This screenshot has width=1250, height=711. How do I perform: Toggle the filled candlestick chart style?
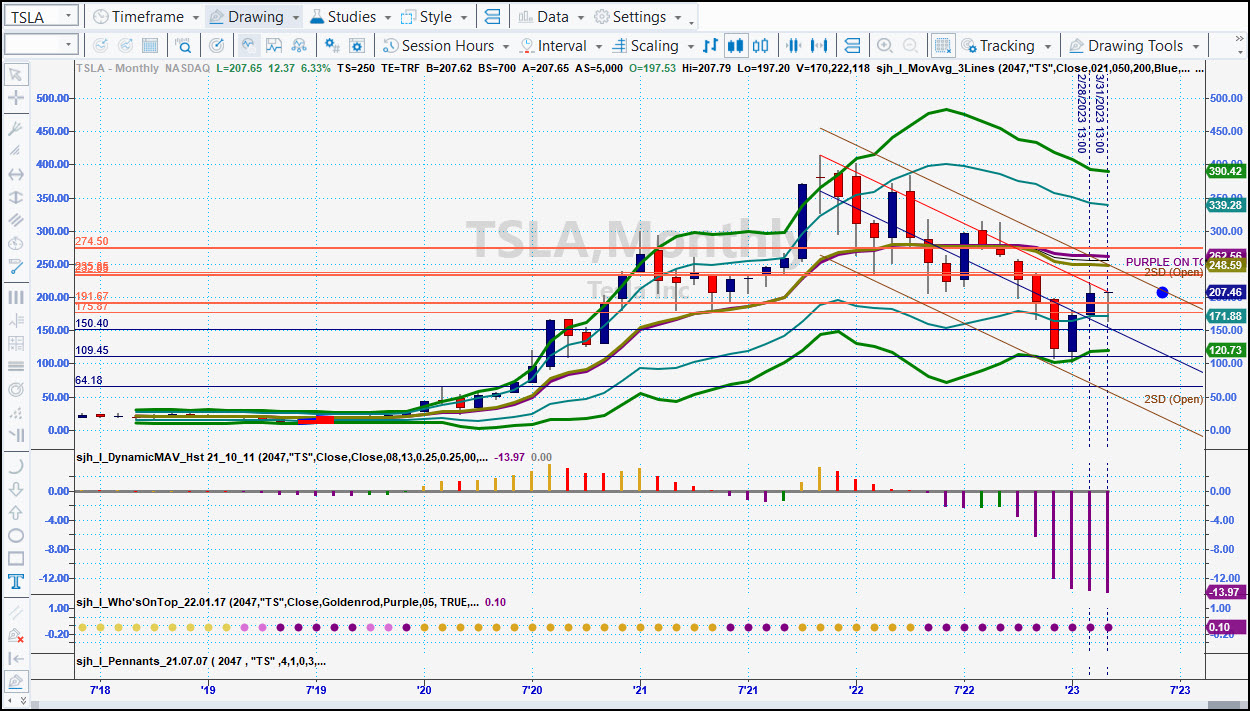pos(736,45)
